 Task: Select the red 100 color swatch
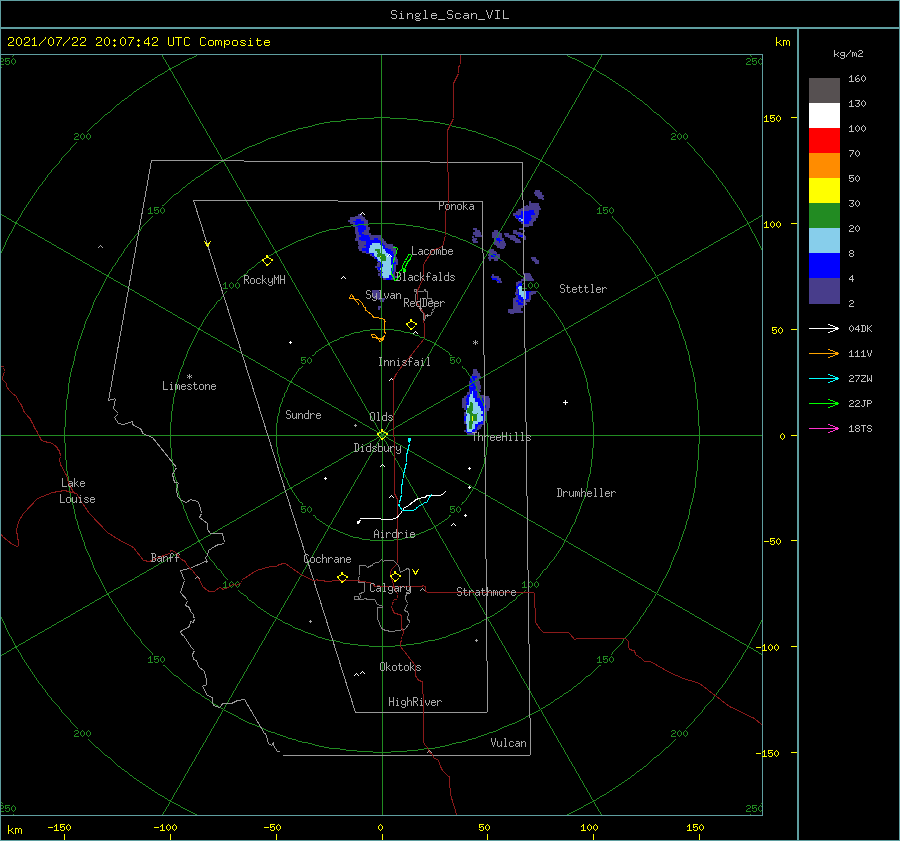[x=824, y=141]
